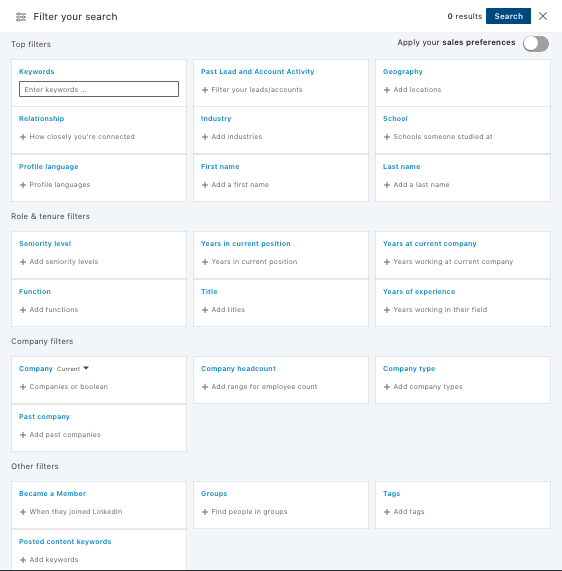Click the plus icon beside Add titles
562x571 pixels.
[205, 310]
